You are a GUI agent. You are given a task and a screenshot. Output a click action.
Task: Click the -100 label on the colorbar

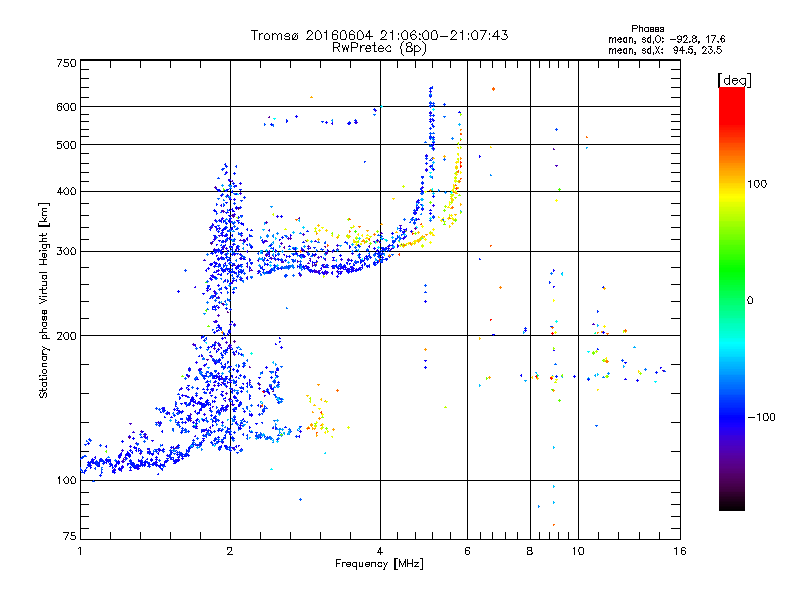[x=761, y=417]
